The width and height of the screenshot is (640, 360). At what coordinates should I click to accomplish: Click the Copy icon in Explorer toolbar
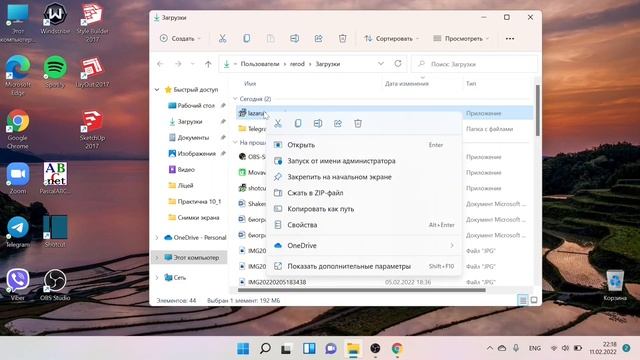pos(247,38)
